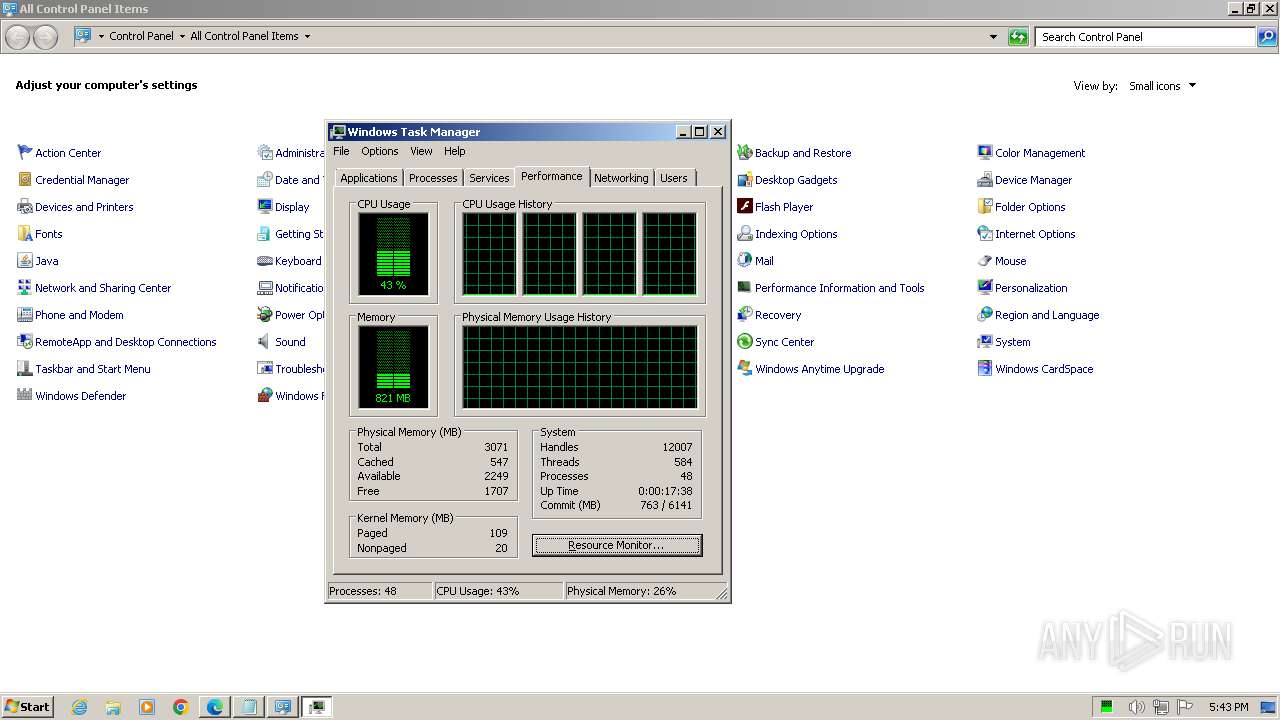
Task: Switch to Networking tab
Action: (x=621, y=178)
